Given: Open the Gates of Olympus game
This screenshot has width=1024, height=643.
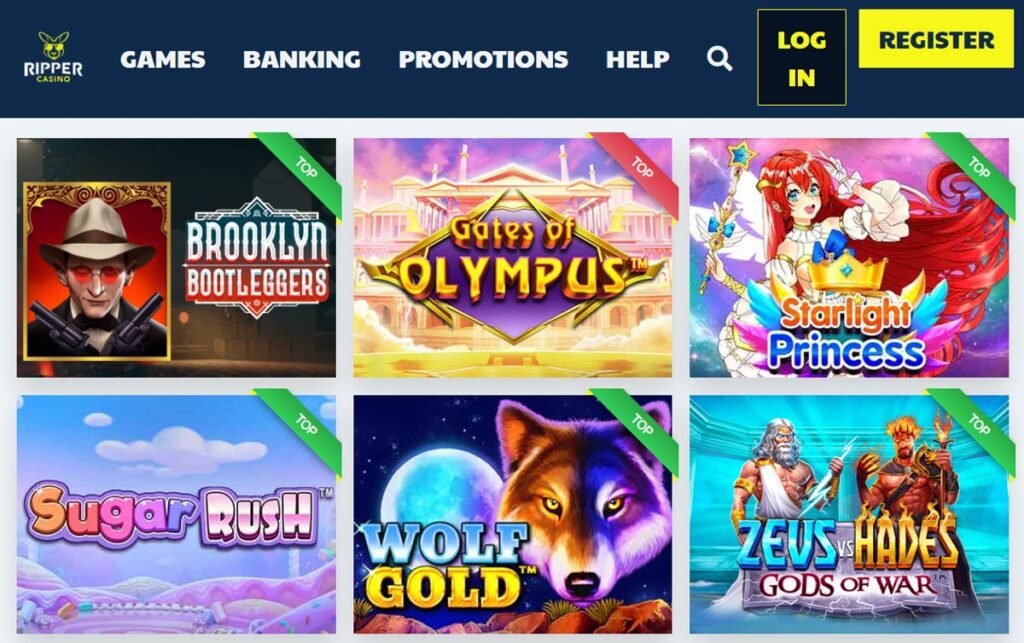Looking at the screenshot, I should (x=513, y=257).
